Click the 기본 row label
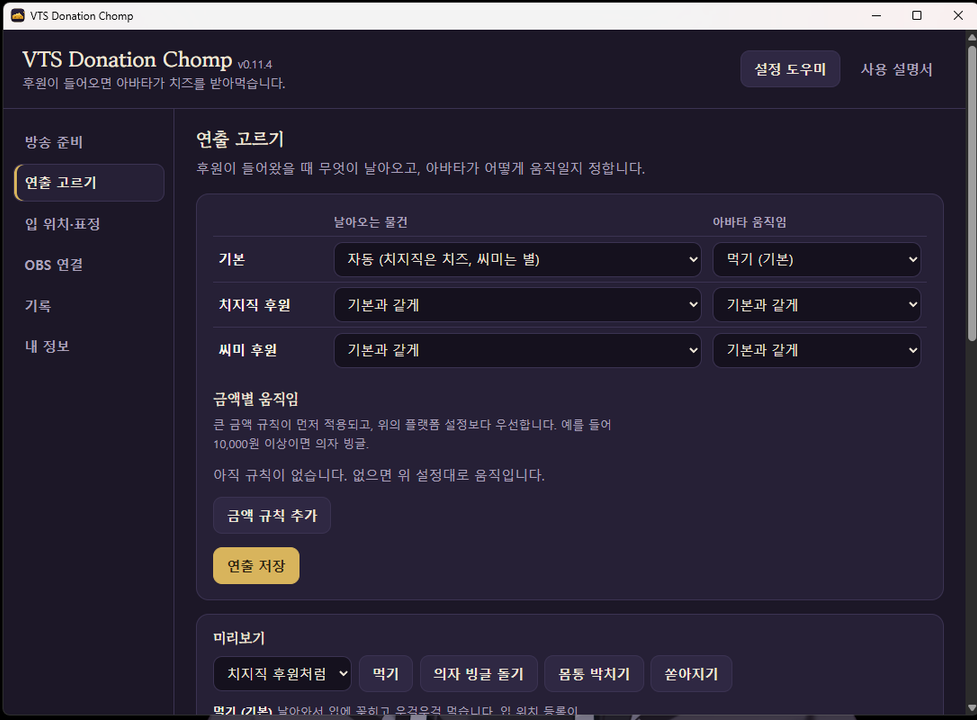Image resolution: width=977 pixels, height=720 pixels. coord(232,259)
